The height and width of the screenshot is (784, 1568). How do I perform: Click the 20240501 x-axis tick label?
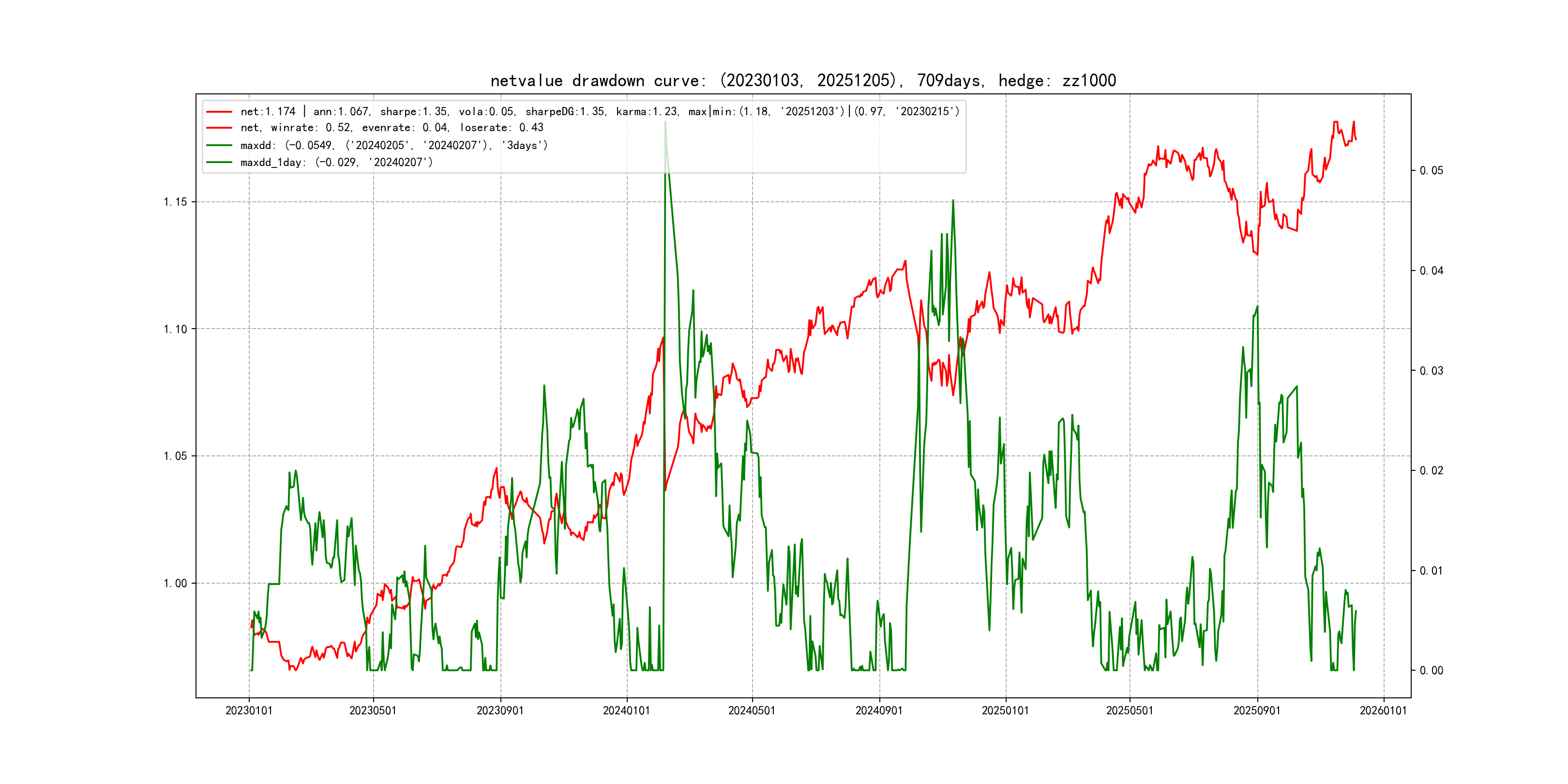pos(752,710)
